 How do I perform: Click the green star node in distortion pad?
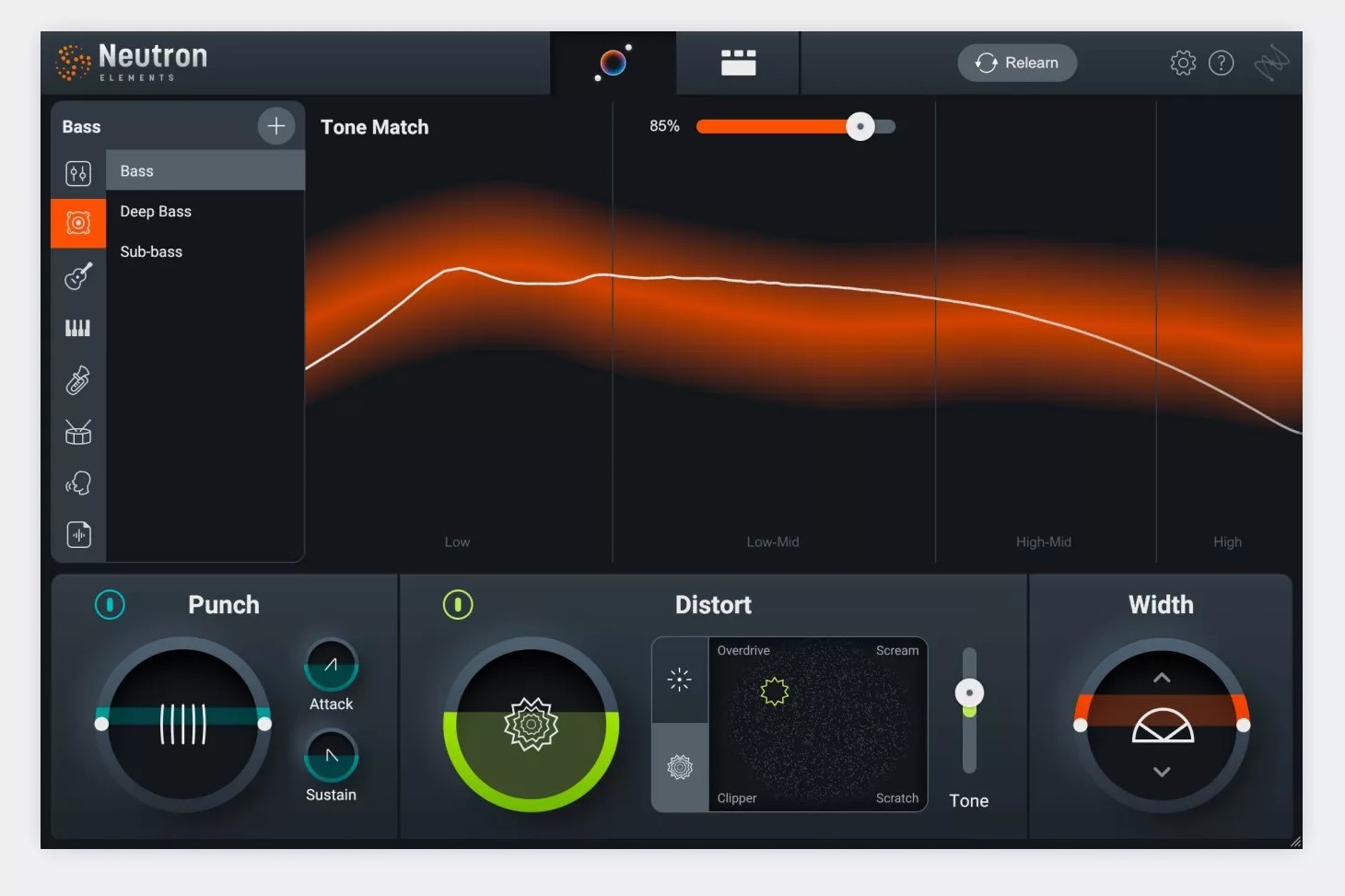point(775,691)
